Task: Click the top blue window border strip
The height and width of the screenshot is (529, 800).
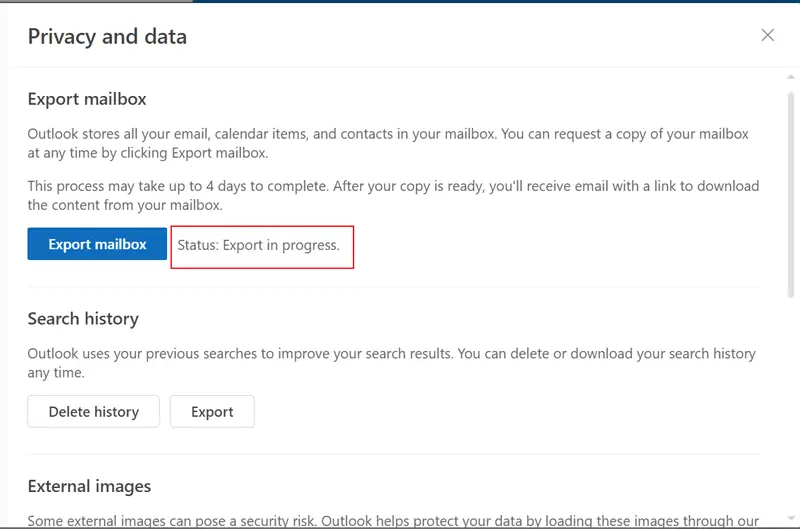Action: point(500,1)
